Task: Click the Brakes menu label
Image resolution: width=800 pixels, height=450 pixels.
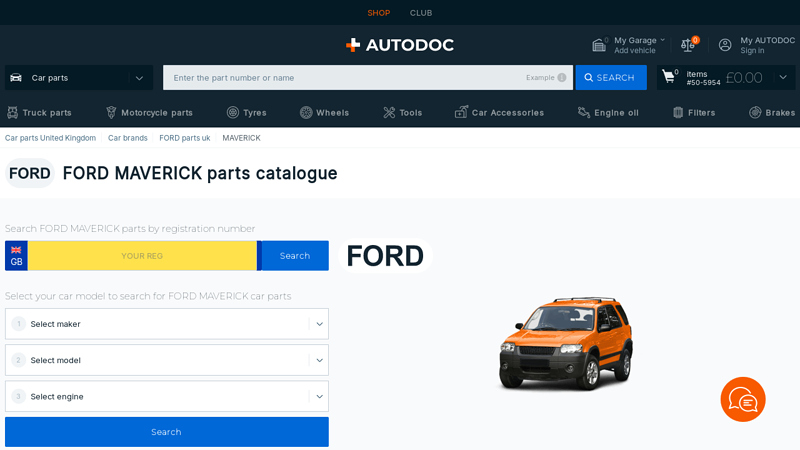Action: click(x=780, y=113)
